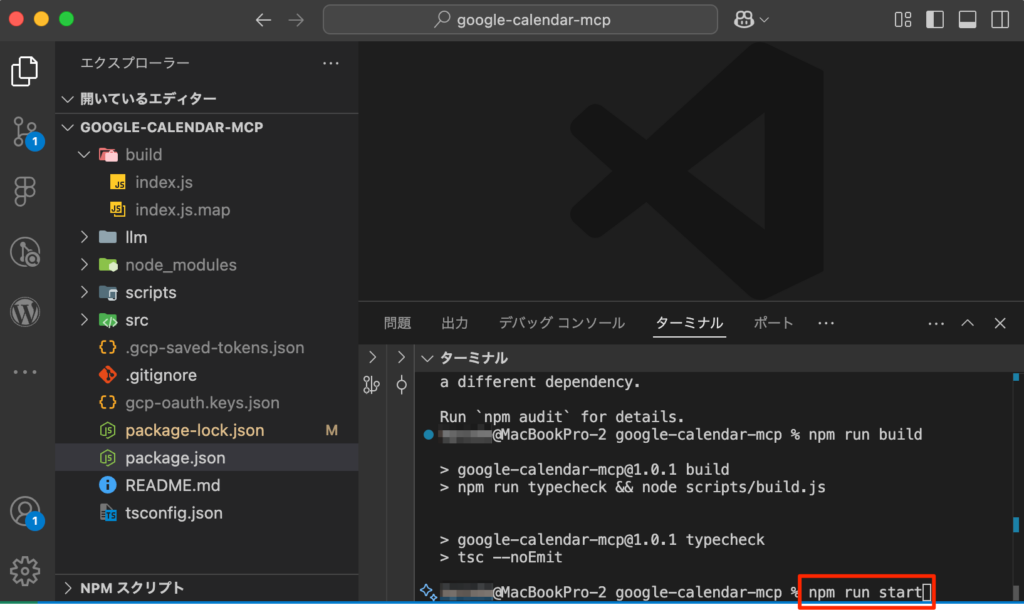The width and height of the screenshot is (1024, 610).
Task: Switch to the 出力 tab
Action: [455, 323]
